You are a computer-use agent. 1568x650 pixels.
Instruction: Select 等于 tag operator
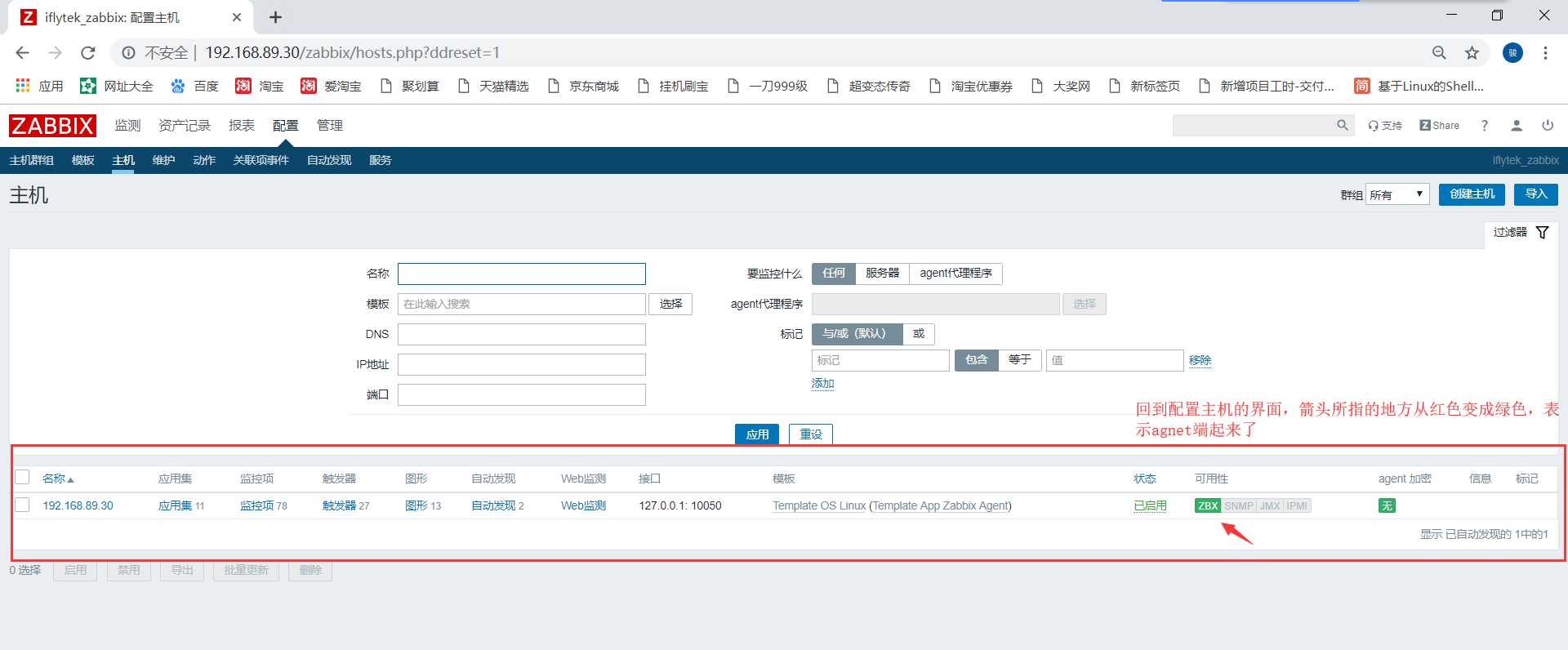click(1020, 360)
